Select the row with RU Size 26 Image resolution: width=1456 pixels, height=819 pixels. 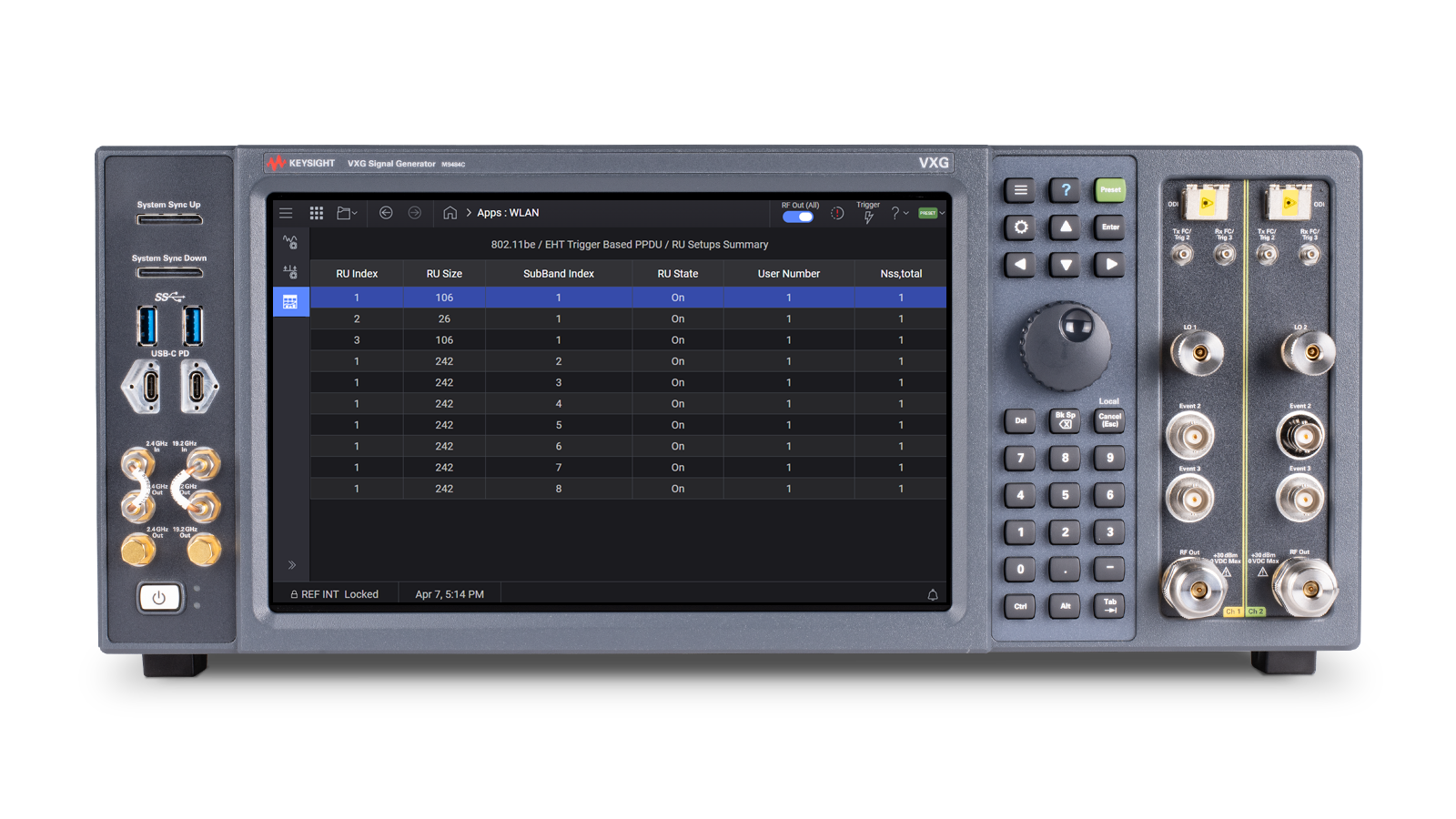[444, 319]
